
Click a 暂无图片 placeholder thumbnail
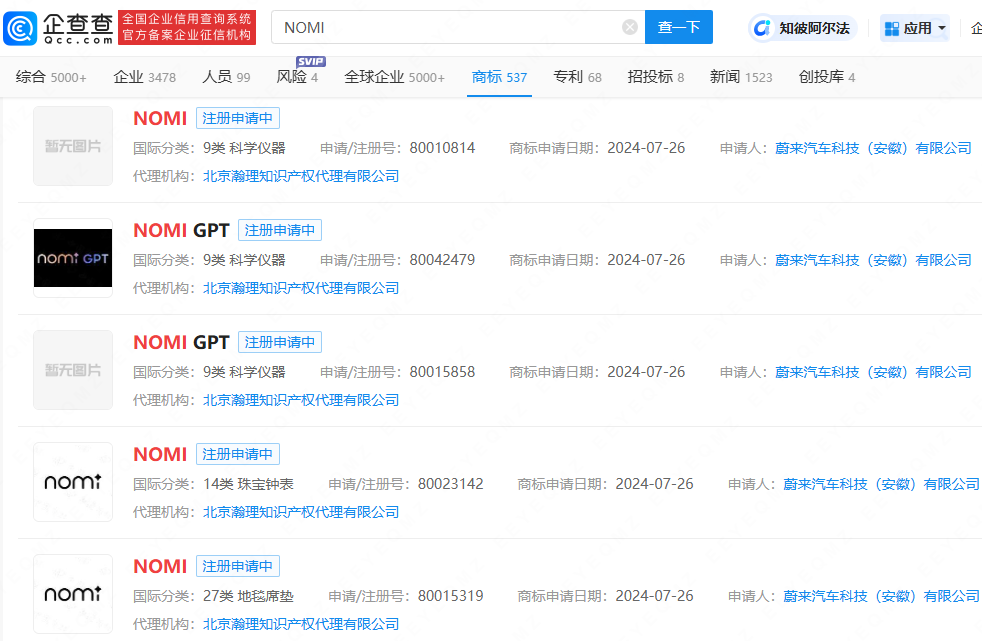[72, 146]
